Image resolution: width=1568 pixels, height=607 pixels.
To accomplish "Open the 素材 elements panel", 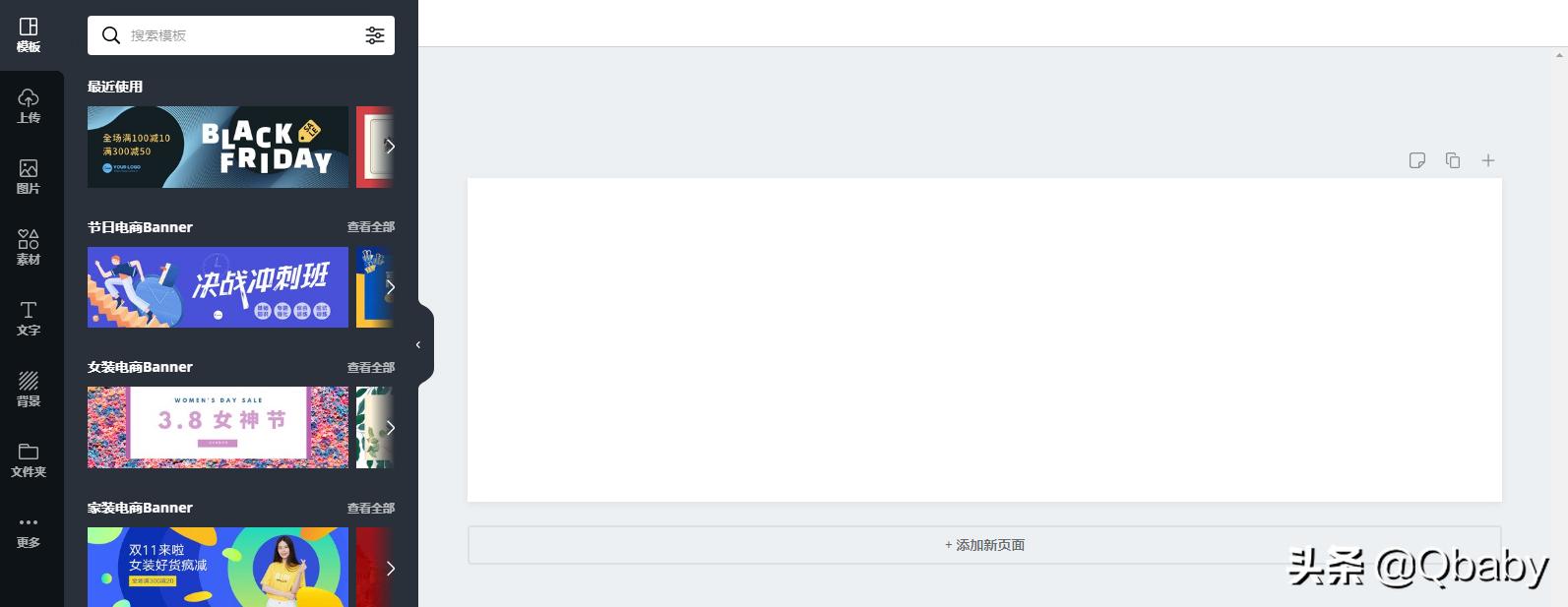I will click(29, 248).
